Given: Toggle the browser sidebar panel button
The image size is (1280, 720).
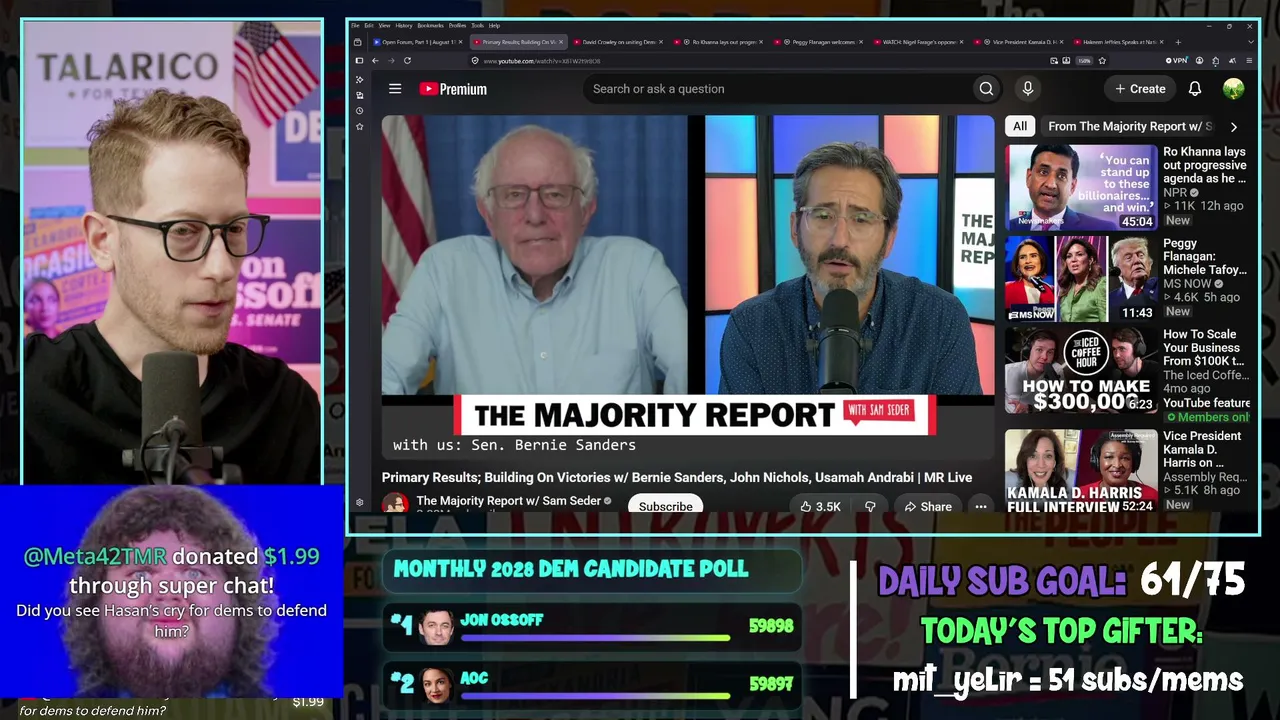Looking at the screenshot, I should pyautogui.click(x=360, y=61).
